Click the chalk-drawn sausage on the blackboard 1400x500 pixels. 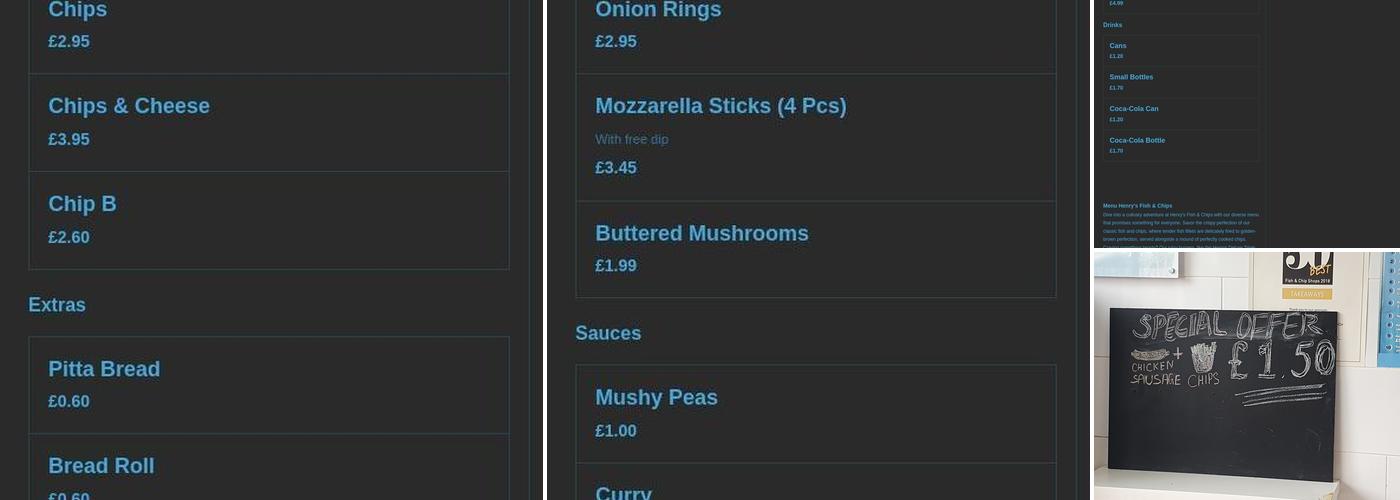[1150, 355]
